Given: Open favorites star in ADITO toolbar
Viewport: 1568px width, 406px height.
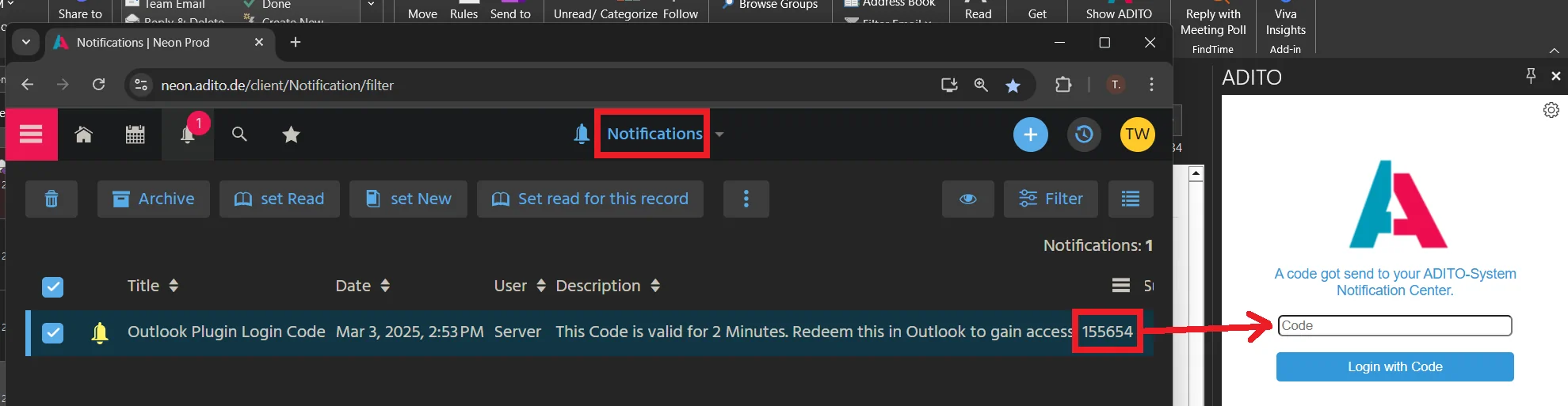Looking at the screenshot, I should pyautogui.click(x=291, y=135).
